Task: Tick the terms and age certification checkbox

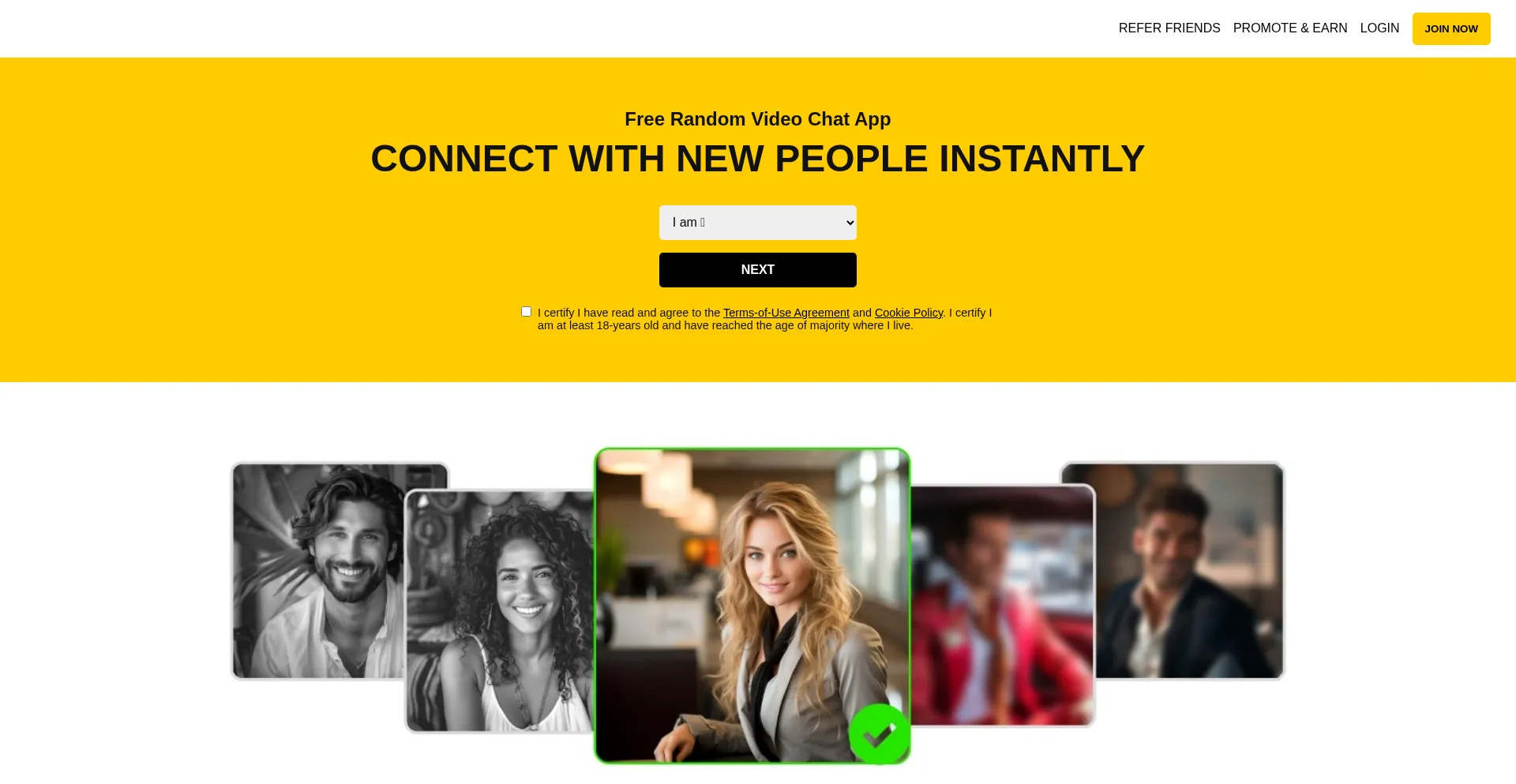Action: pos(526,312)
